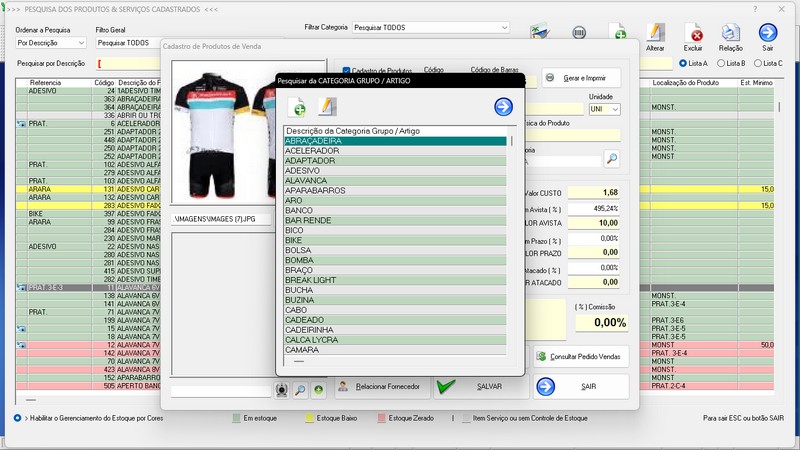Click the blue arrow Sair icon in toolbar
The width and height of the screenshot is (800, 450).
(x=768, y=33)
